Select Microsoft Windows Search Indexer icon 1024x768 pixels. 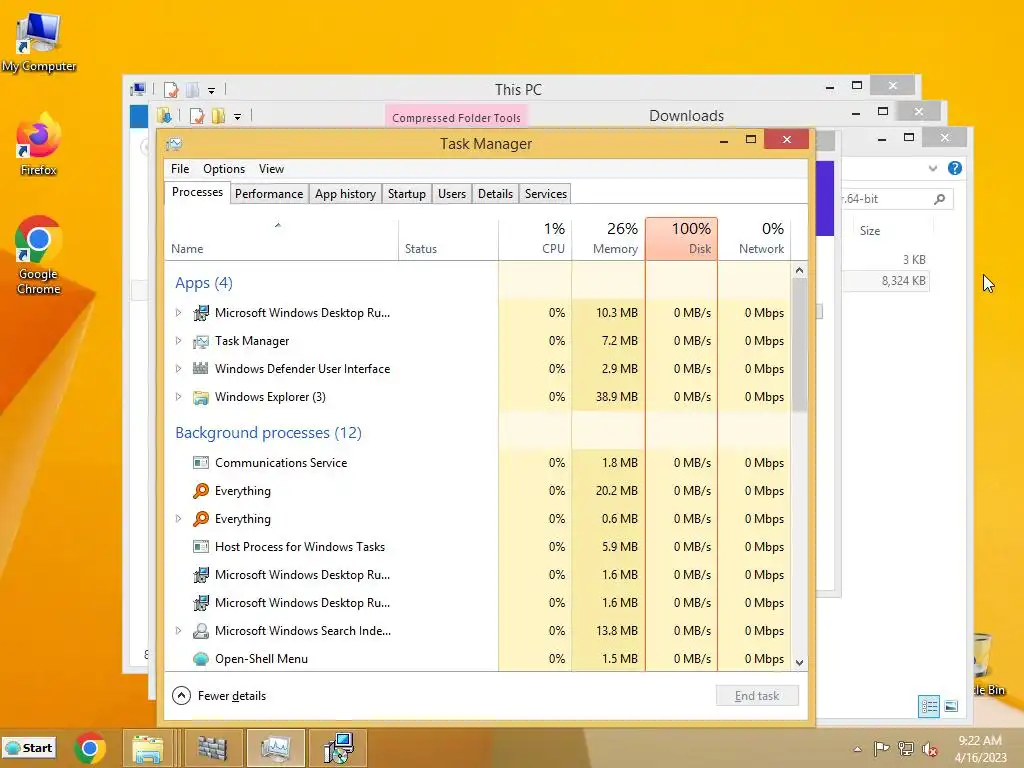[201, 631]
